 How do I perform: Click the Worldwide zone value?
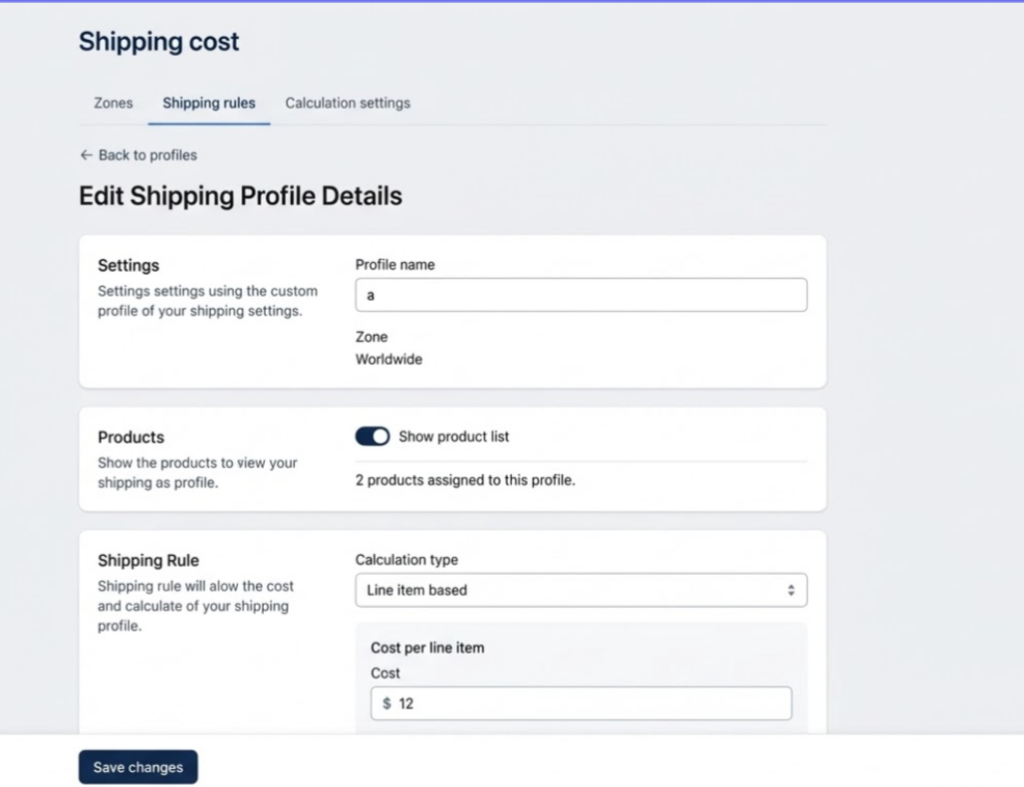coord(389,359)
